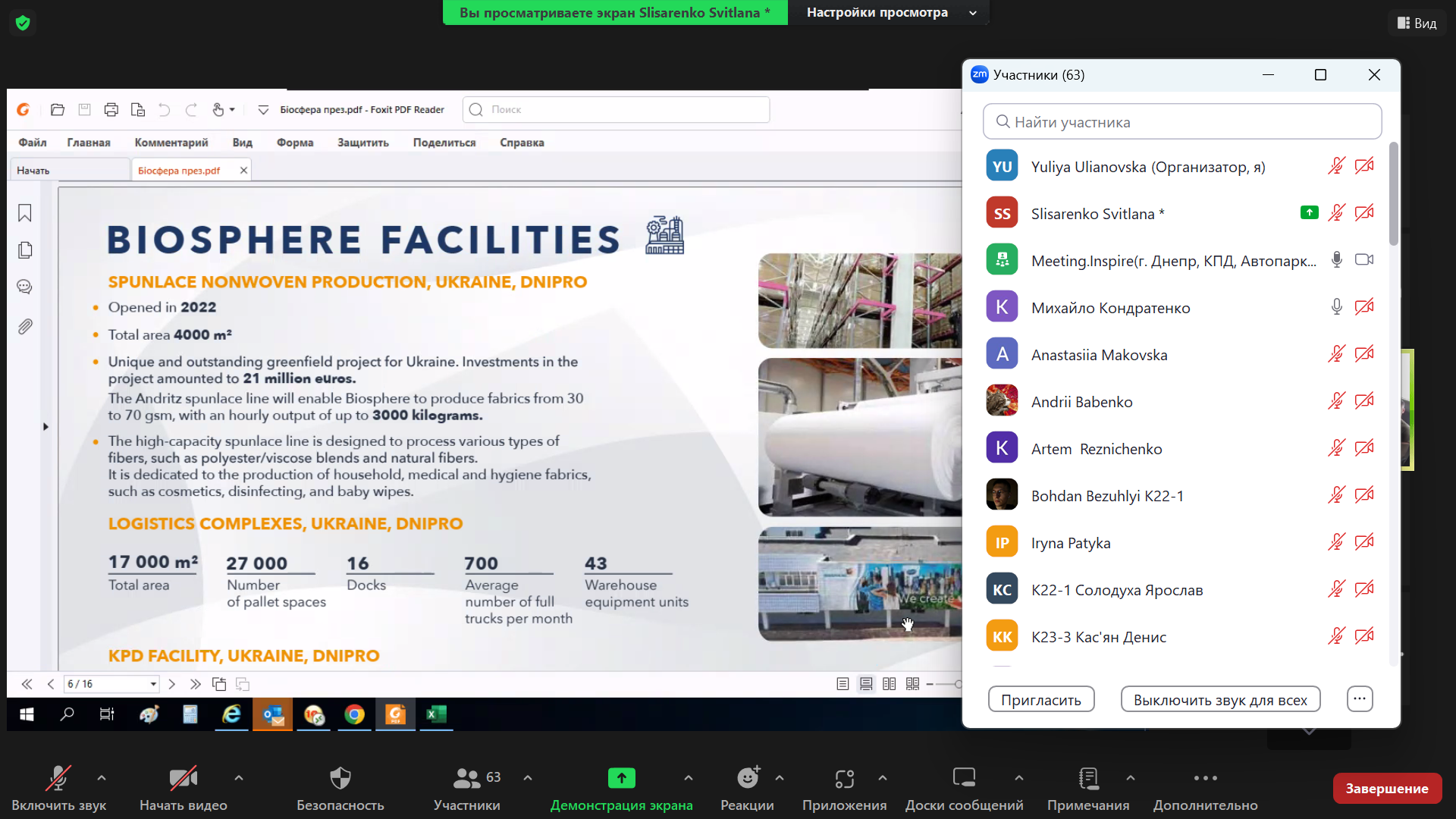Open the pages panel in Foxit sidebar

[x=25, y=250]
